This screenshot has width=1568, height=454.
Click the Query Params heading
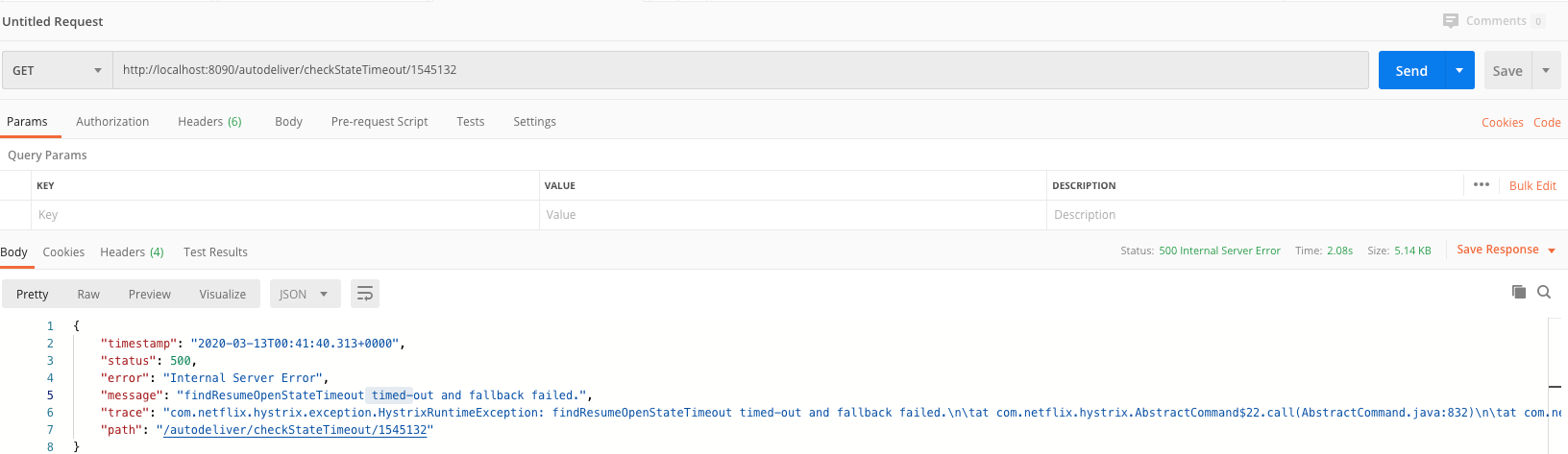47,155
